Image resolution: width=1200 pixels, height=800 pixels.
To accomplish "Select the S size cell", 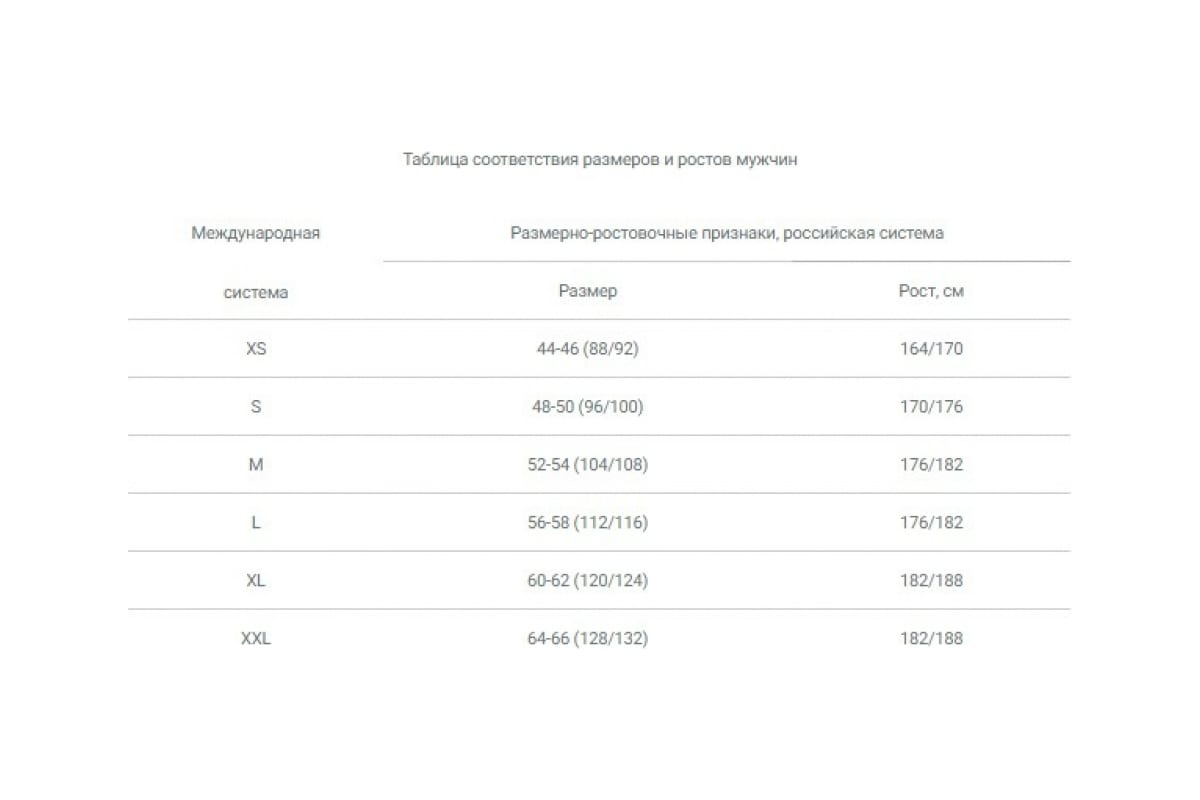I will (256, 407).
